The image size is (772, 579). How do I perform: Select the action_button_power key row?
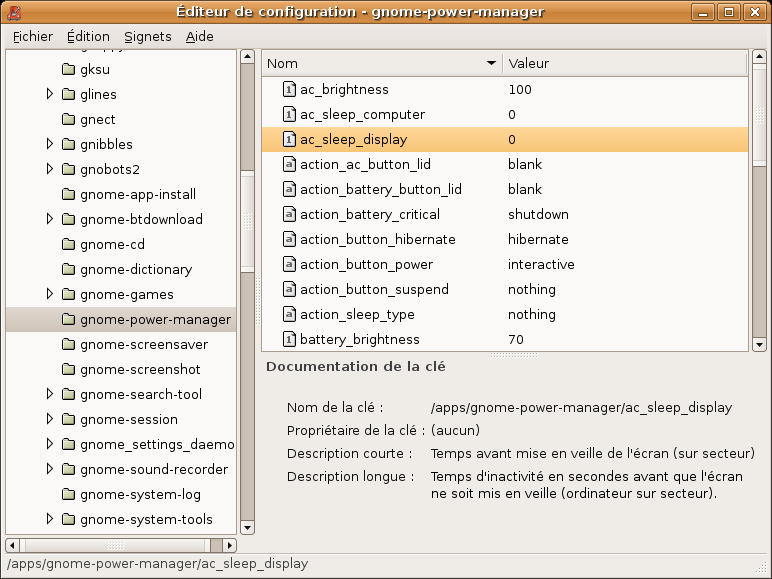504,265
